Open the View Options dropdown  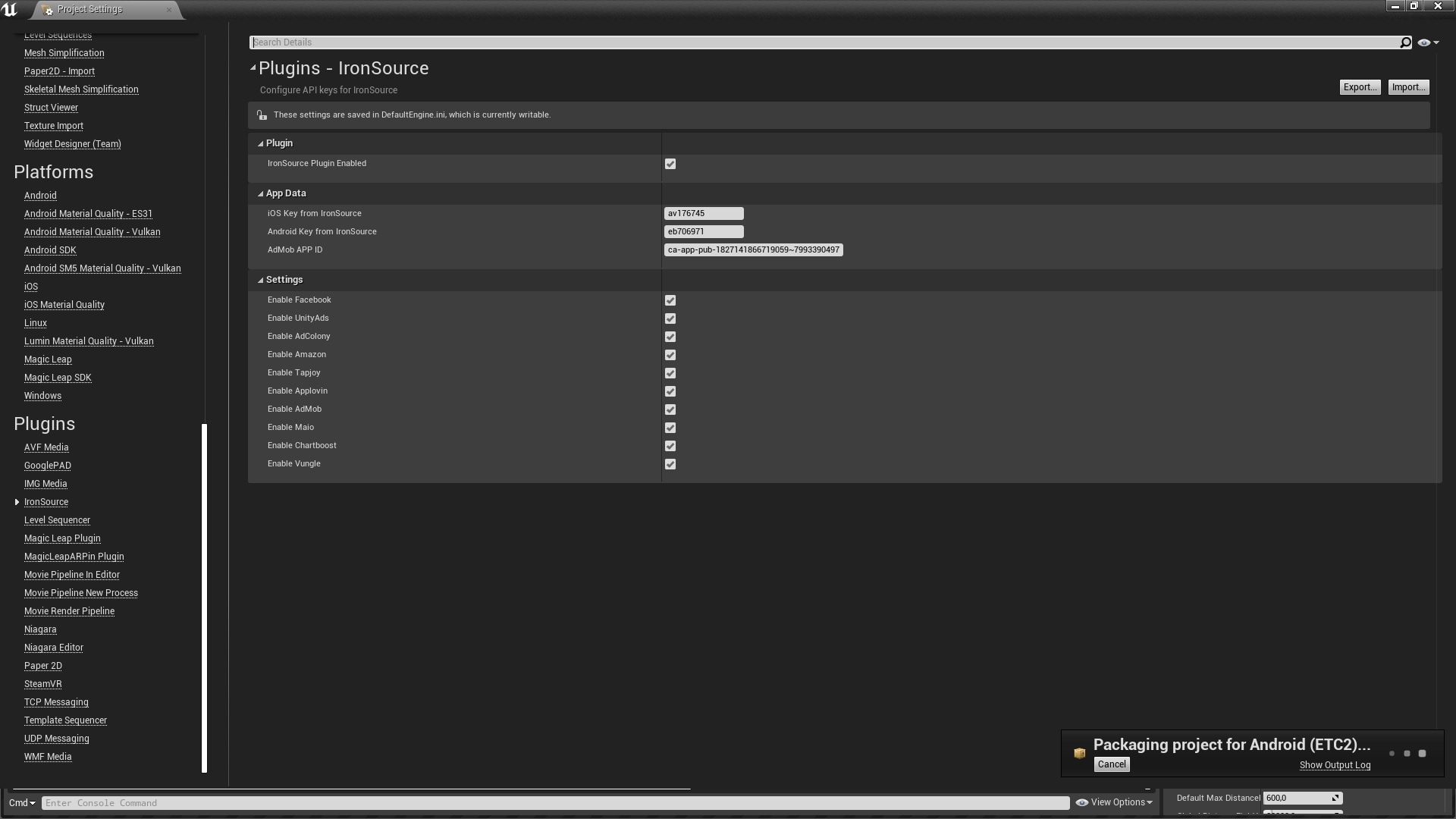coord(1115,802)
